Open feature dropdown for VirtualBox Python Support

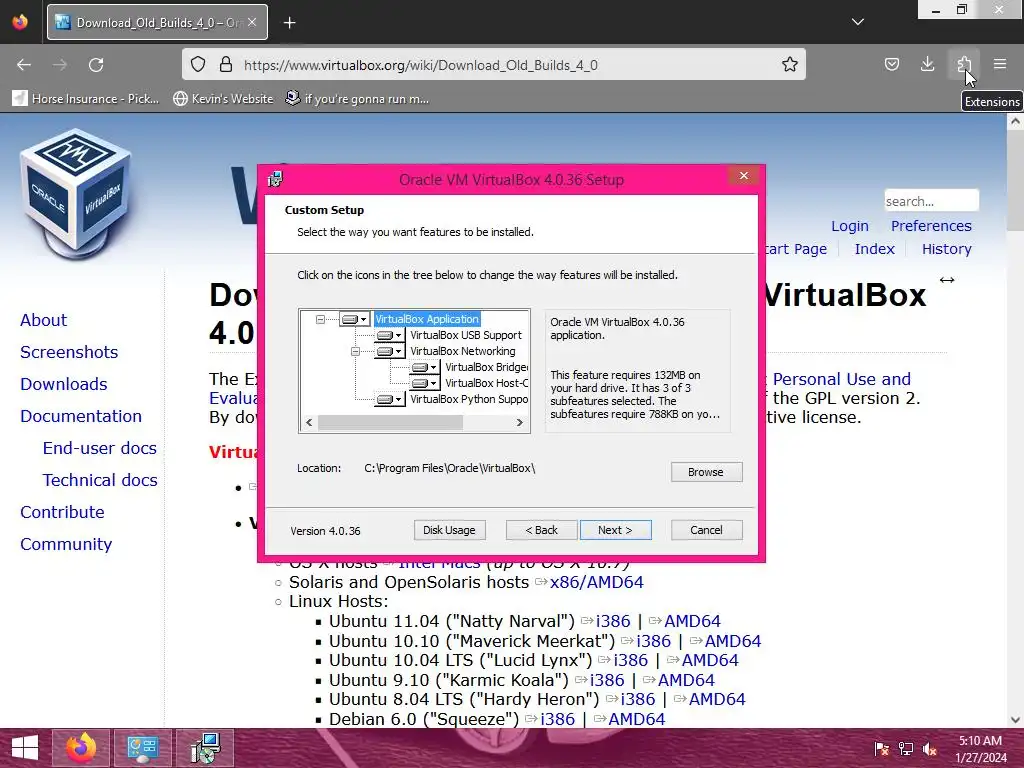(389, 399)
